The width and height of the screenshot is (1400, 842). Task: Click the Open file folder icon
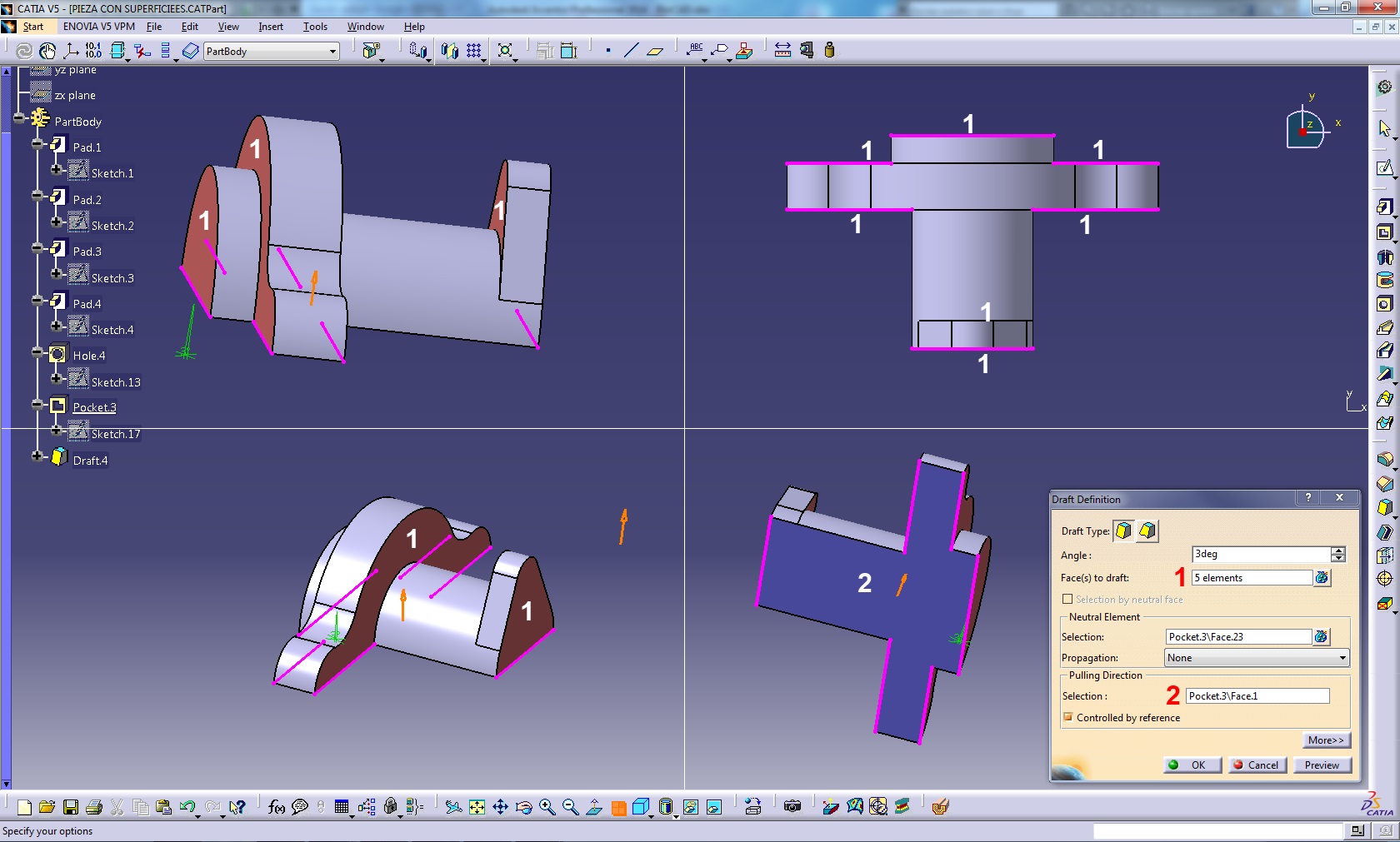coord(47,806)
